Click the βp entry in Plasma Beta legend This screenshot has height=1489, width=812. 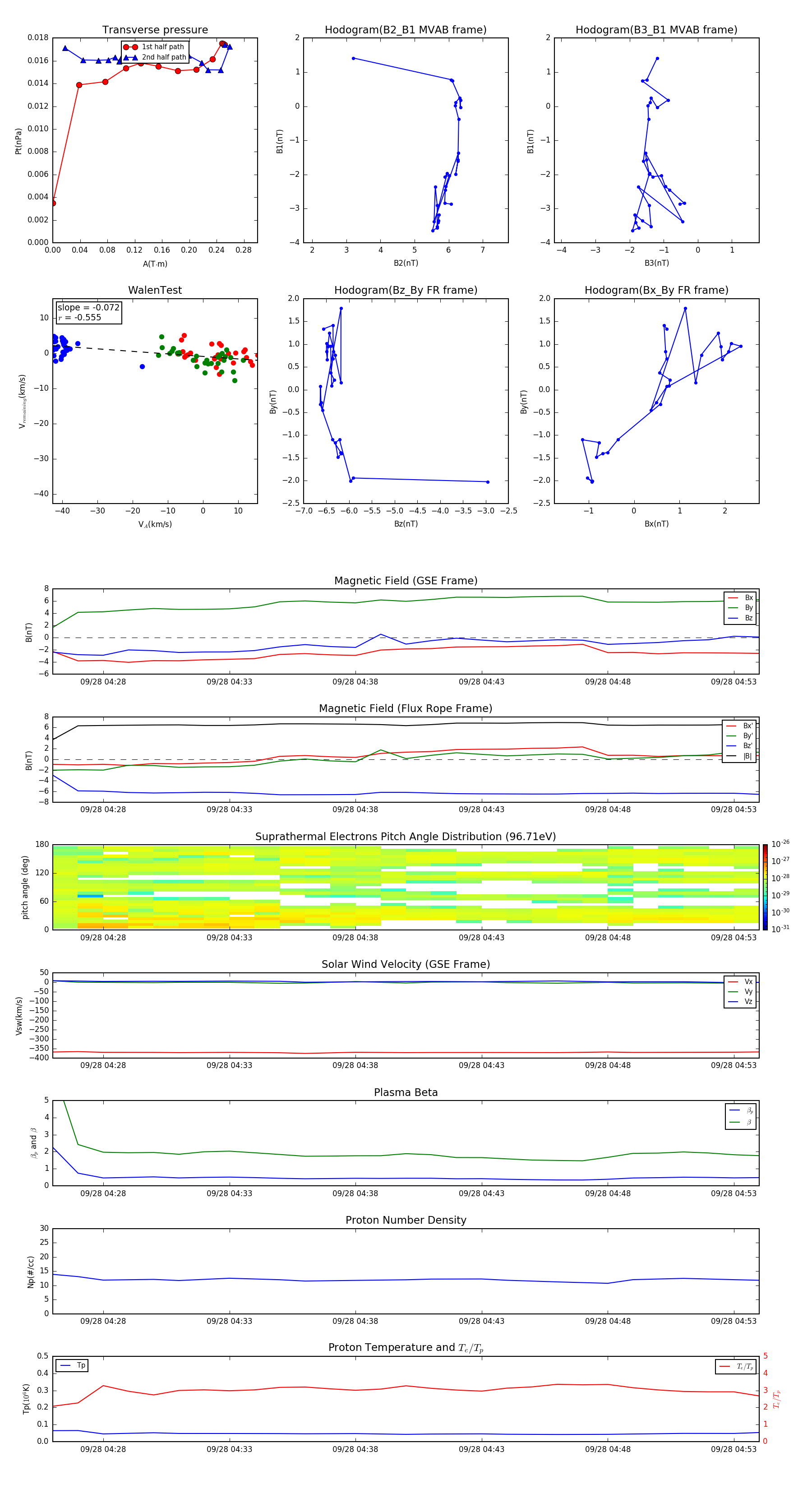click(x=741, y=1110)
